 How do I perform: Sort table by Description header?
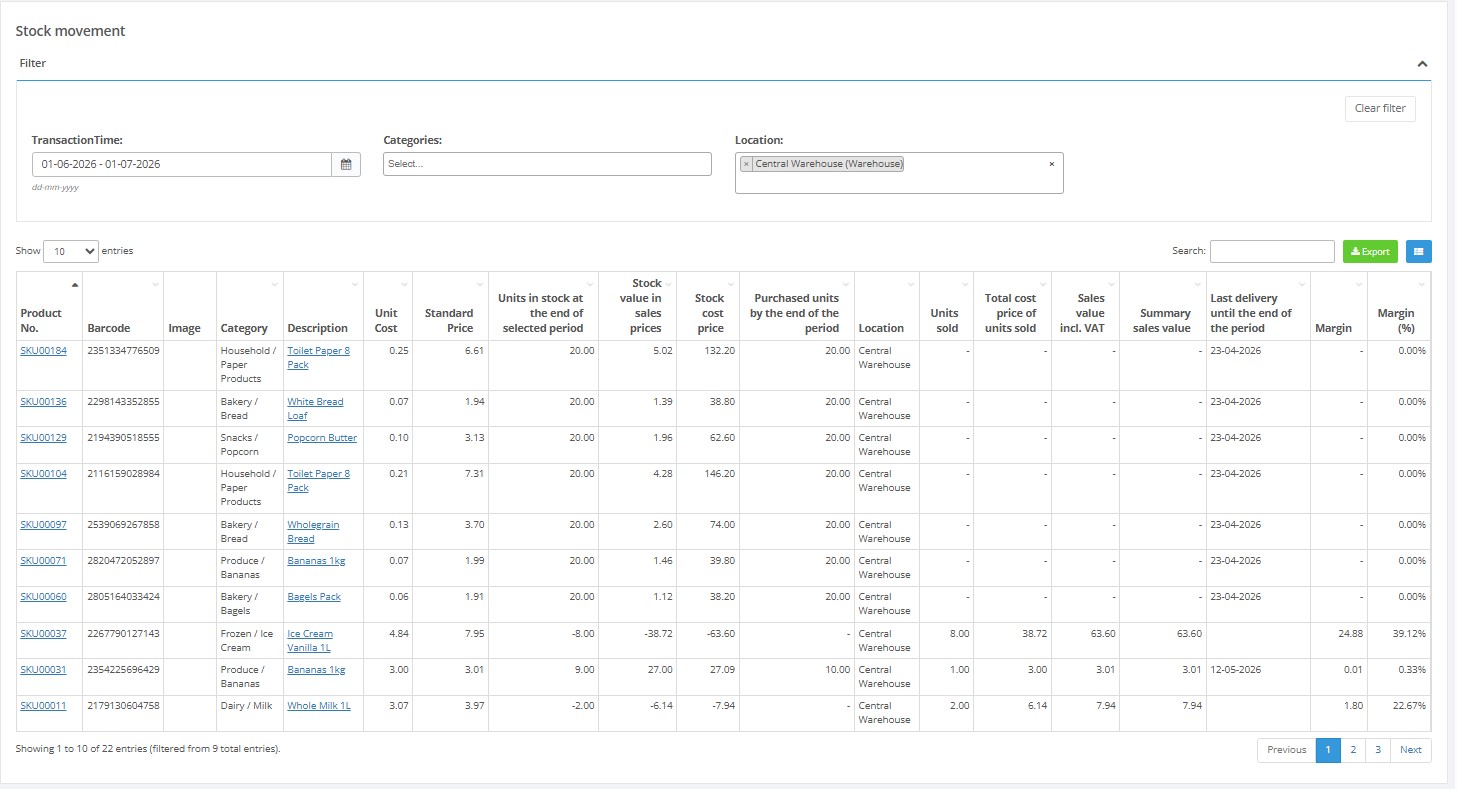(323, 306)
